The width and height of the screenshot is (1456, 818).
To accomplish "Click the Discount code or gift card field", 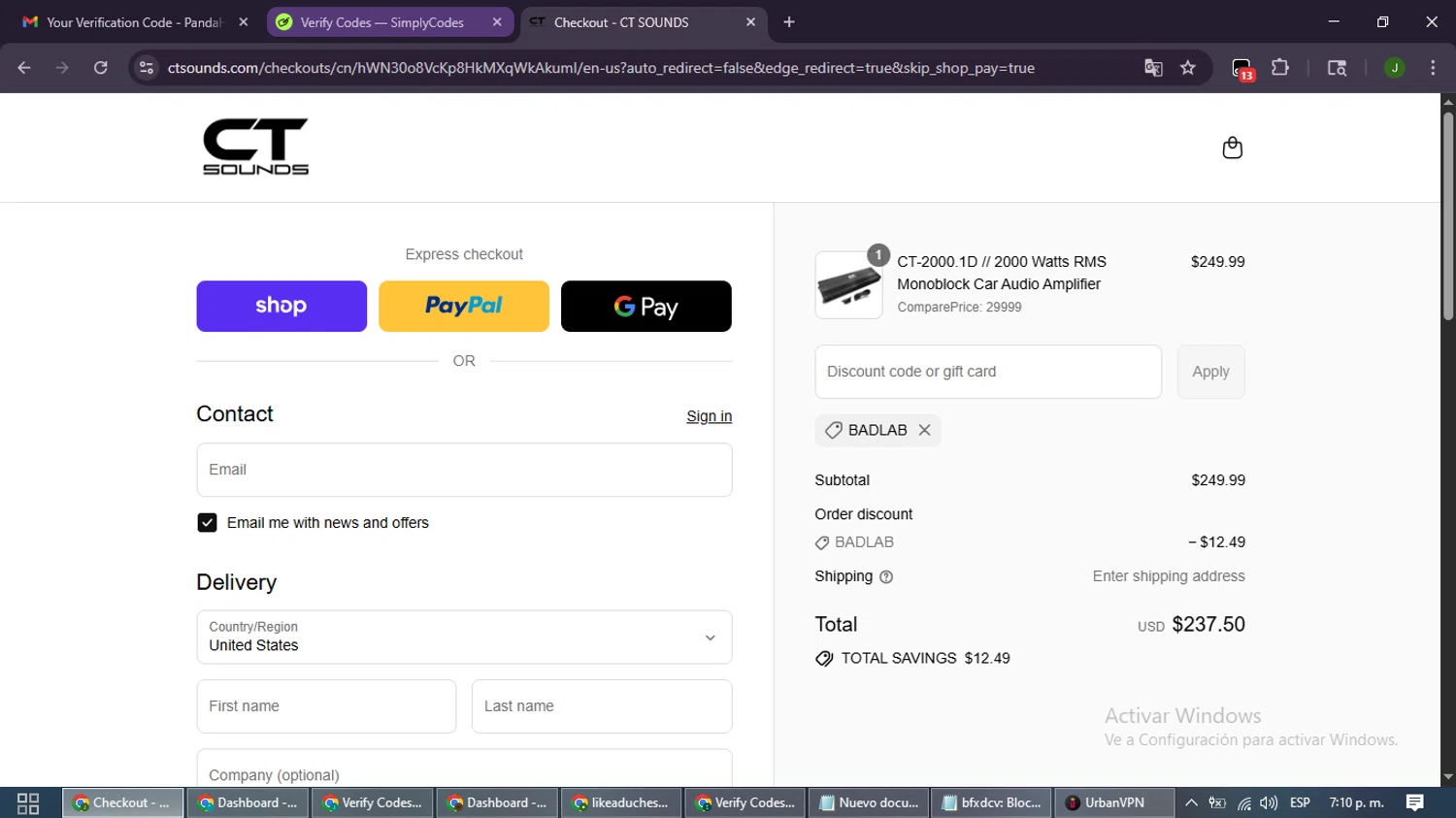I will coord(988,372).
